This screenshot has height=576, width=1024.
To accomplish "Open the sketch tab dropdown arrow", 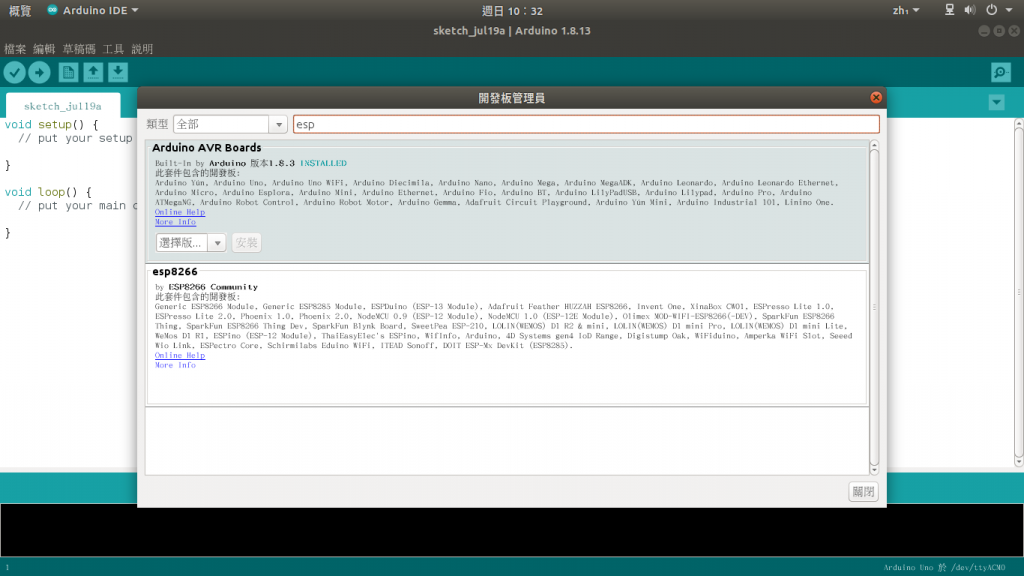I will (x=997, y=103).
